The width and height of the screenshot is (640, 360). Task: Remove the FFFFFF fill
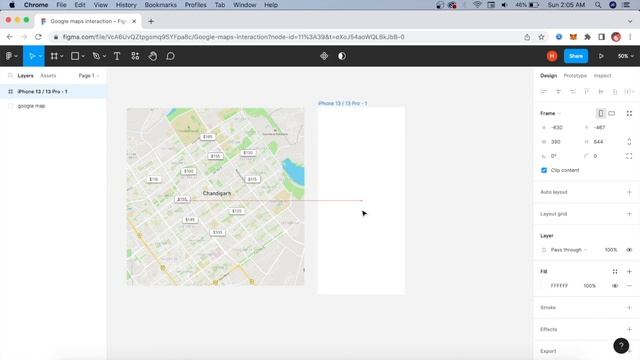[629, 286]
